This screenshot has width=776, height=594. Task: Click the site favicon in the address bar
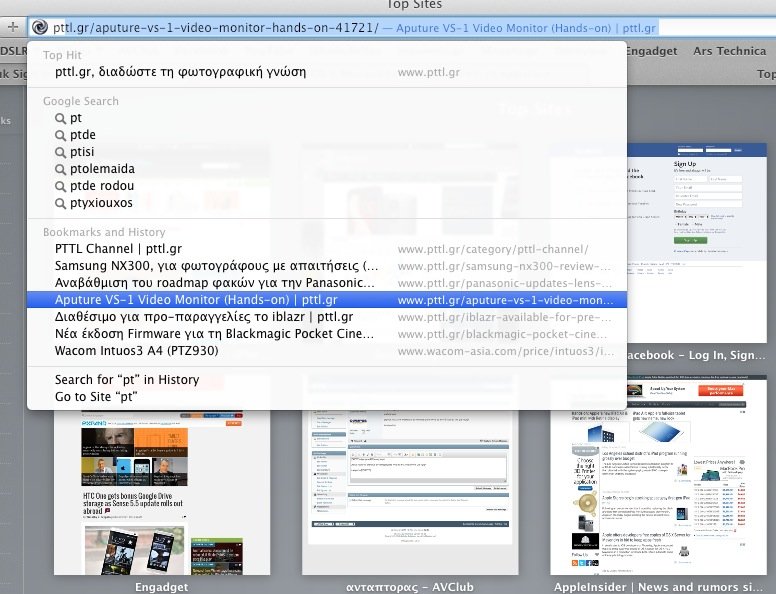40,27
